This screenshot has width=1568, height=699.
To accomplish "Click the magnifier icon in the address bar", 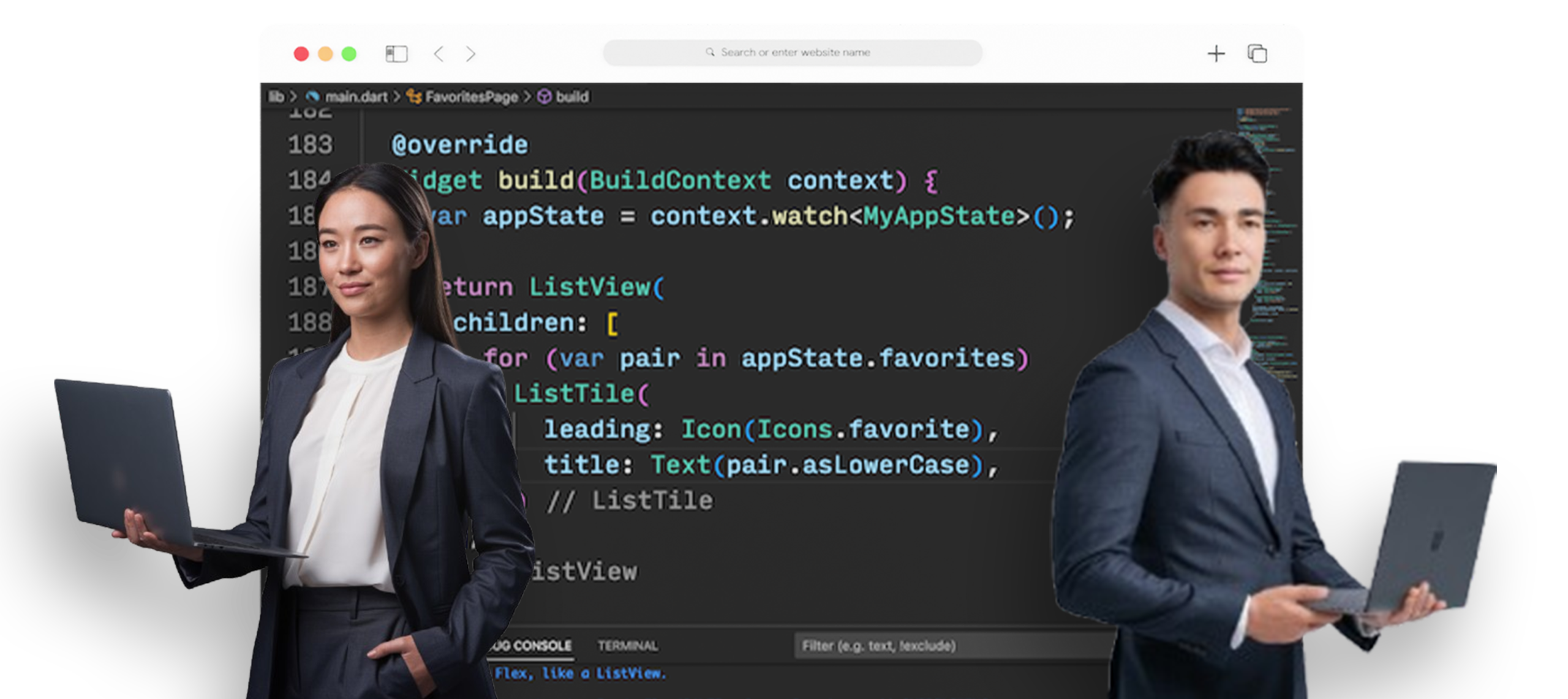I will 710,52.
